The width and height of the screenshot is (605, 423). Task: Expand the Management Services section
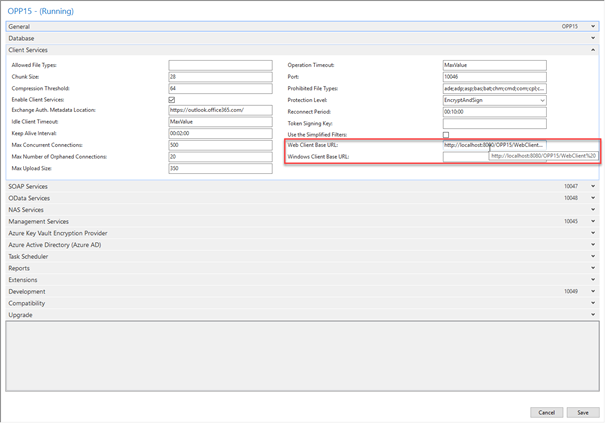coord(593,221)
